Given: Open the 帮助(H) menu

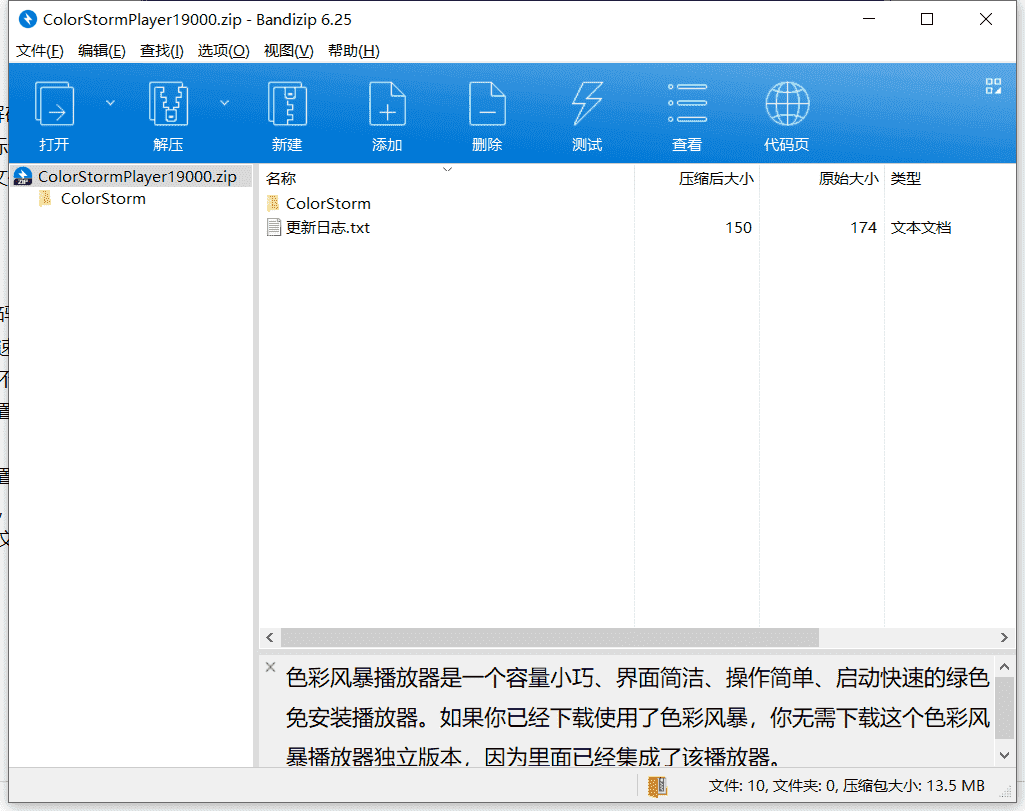Looking at the screenshot, I should tap(354, 51).
